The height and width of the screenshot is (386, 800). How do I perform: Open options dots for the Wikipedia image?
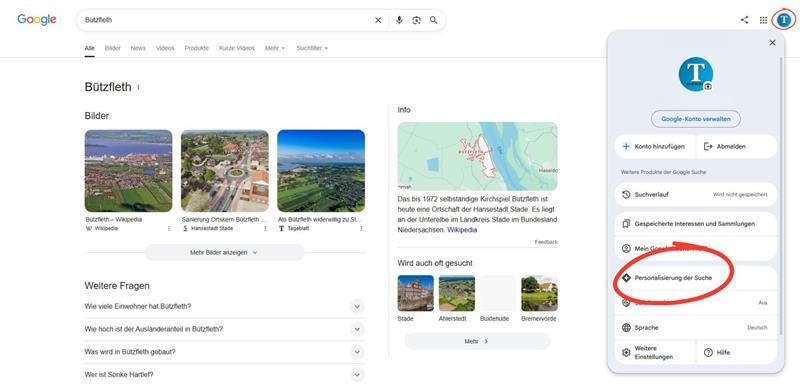pyautogui.click(x=169, y=228)
